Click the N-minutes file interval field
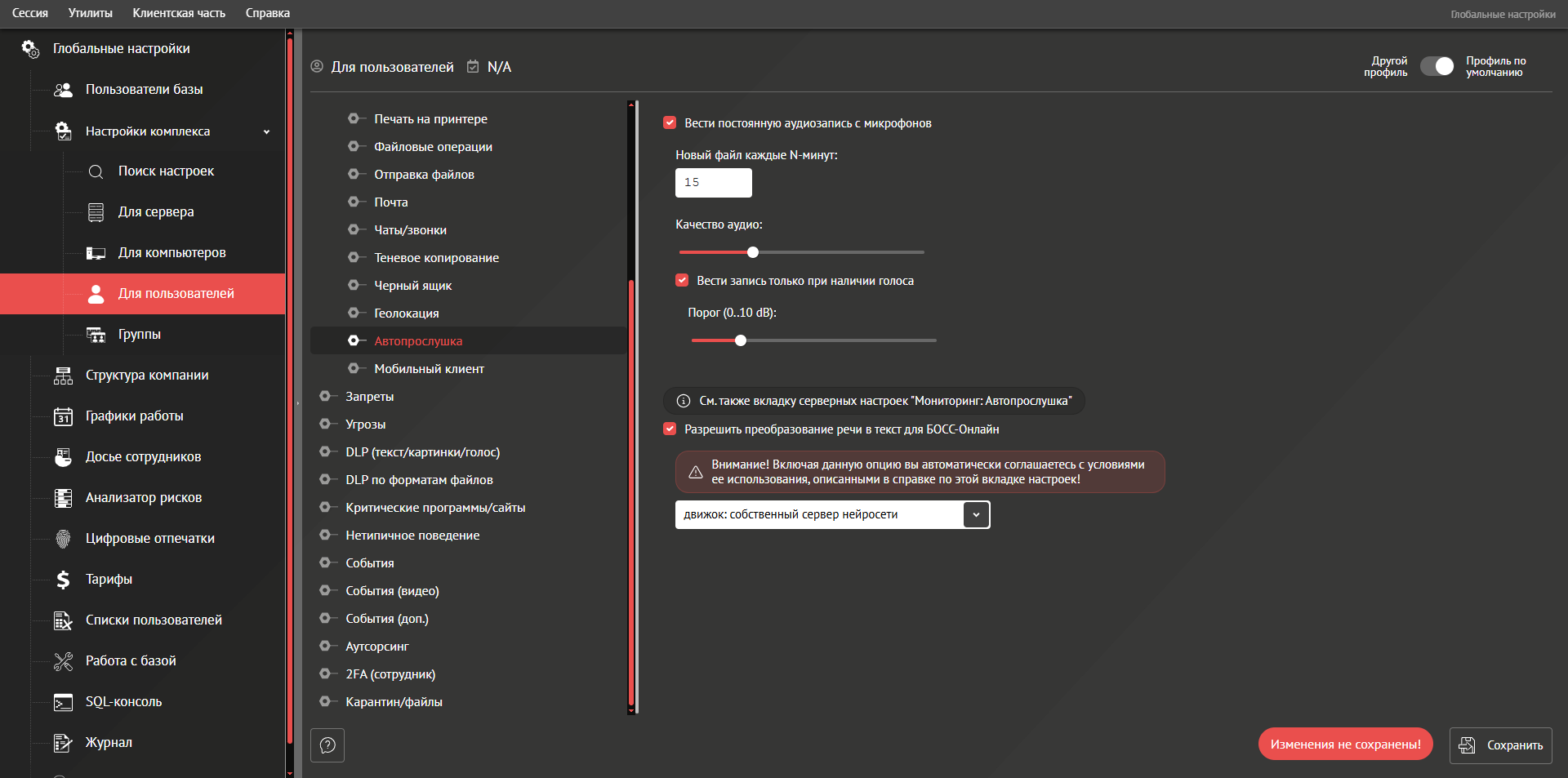 pos(713,183)
